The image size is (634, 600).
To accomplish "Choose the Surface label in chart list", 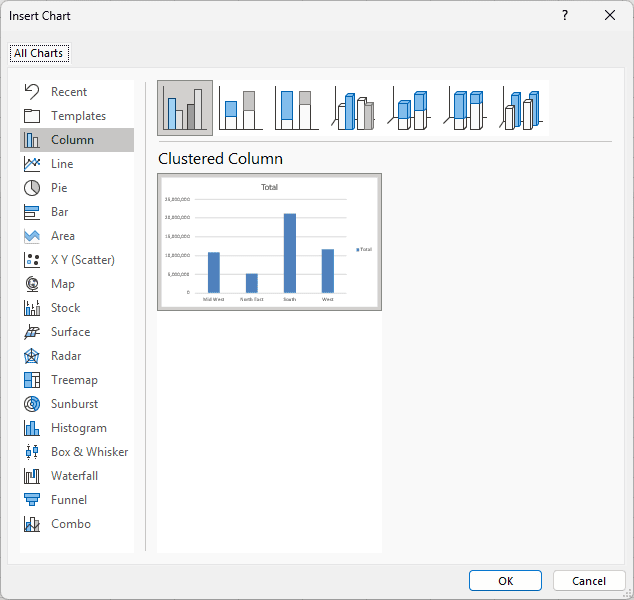I will pos(71,332).
